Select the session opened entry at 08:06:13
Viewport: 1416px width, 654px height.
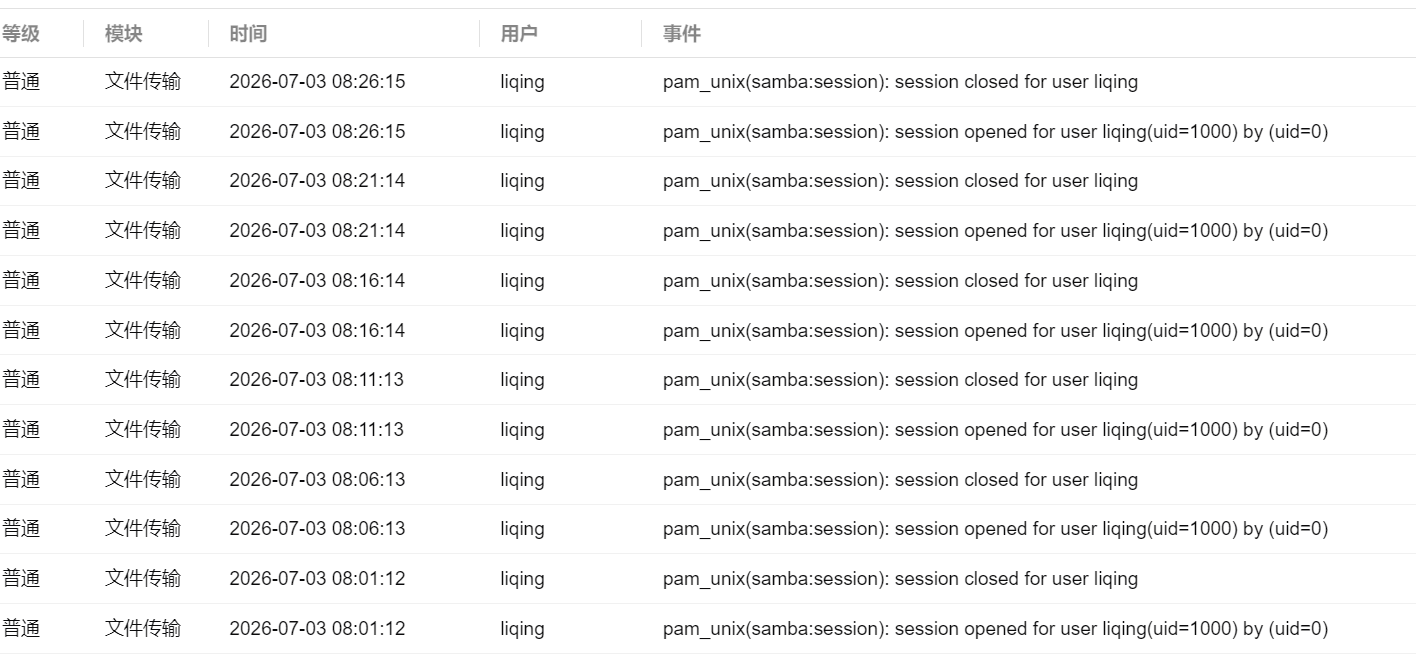point(708,529)
